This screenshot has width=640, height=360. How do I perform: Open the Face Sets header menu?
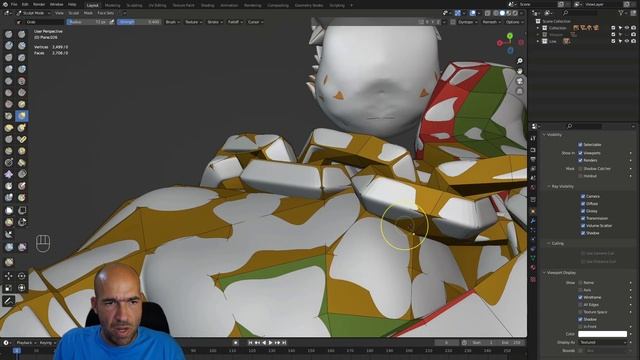click(105, 13)
